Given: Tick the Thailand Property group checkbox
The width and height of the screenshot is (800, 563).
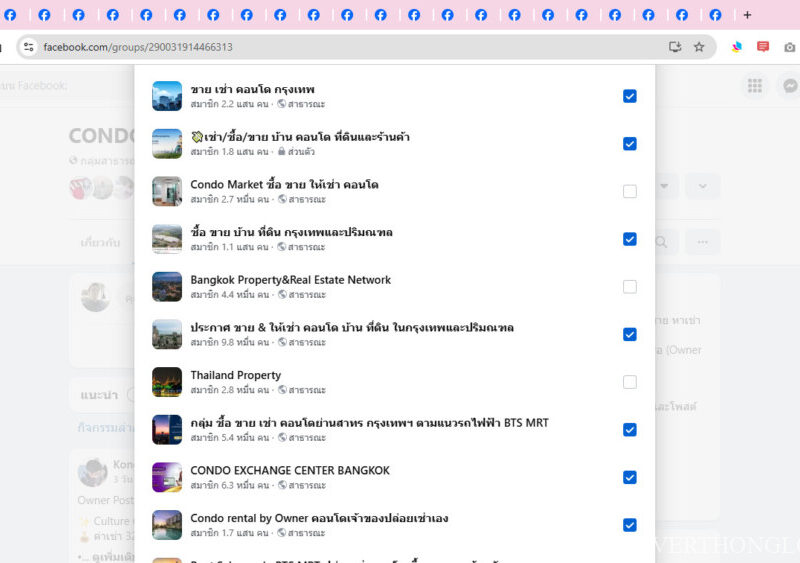Looking at the screenshot, I should coord(629,382).
